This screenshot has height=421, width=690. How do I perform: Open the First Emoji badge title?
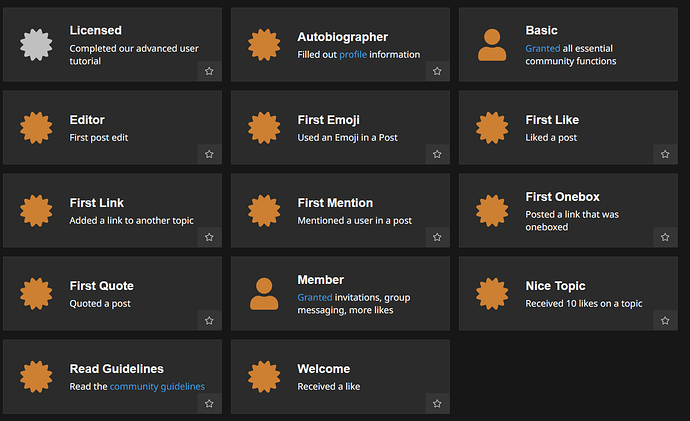click(328, 120)
